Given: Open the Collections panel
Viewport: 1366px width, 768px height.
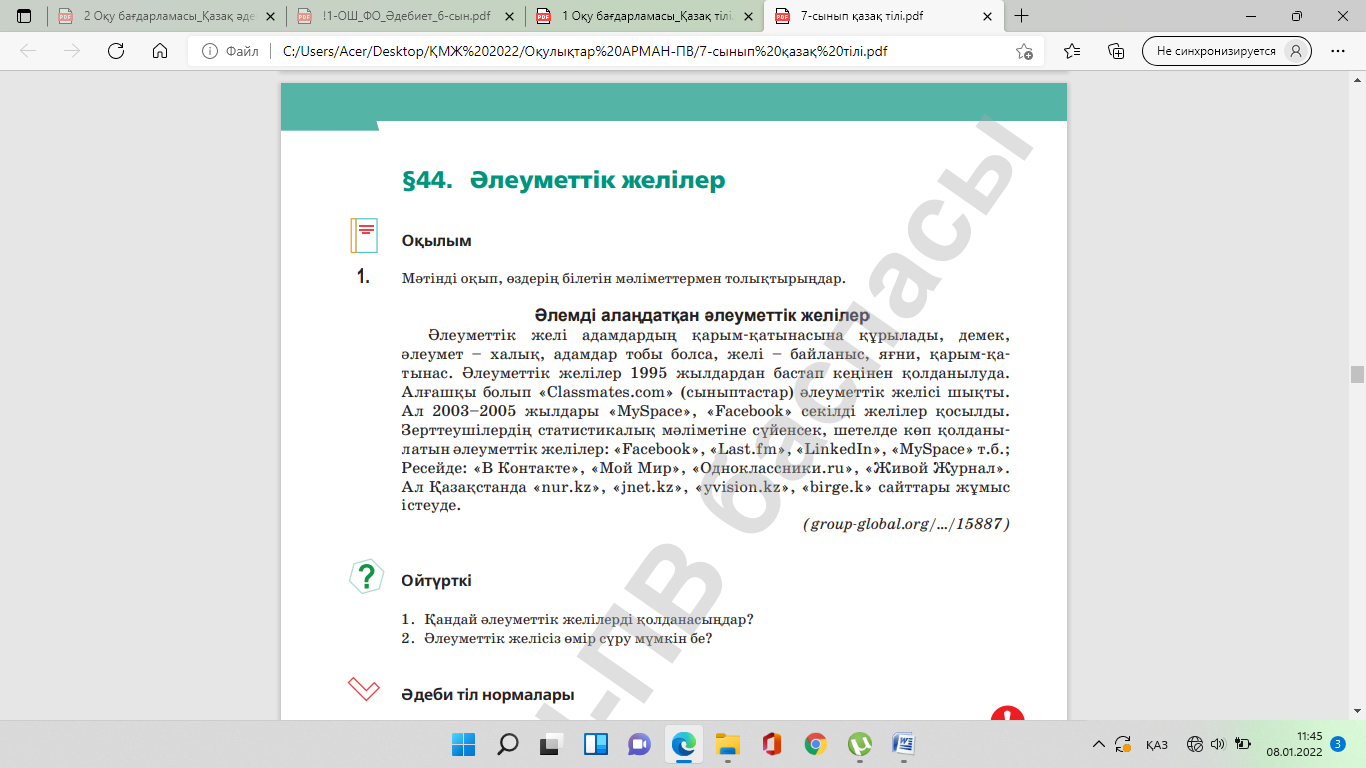Looking at the screenshot, I should [x=1116, y=51].
